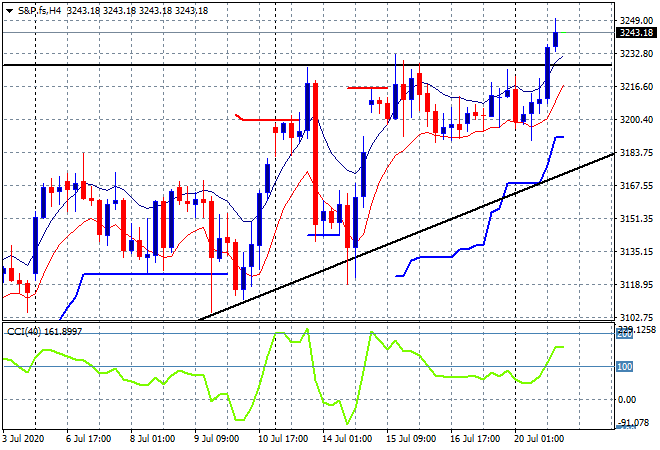
Task: Click CCI axis value 0.00
Action: pyautogui.click(x=627, y=399)
